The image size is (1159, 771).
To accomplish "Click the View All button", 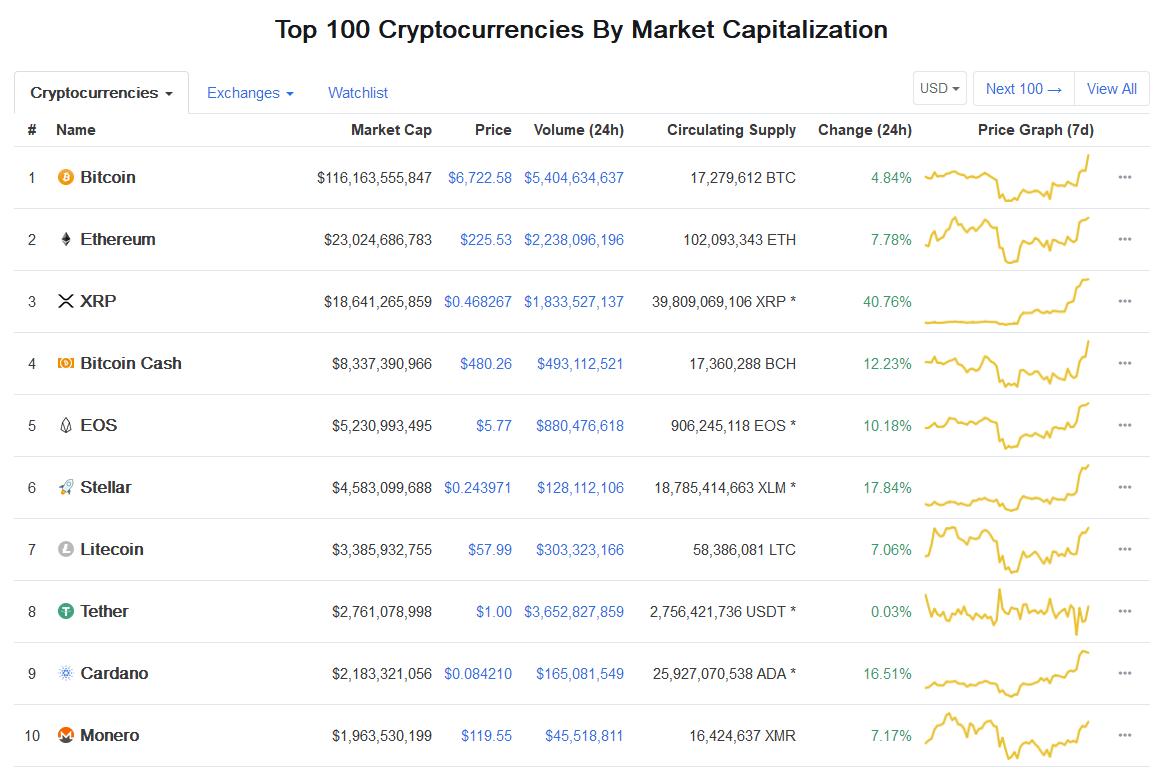I will (x=1111, y=89).
